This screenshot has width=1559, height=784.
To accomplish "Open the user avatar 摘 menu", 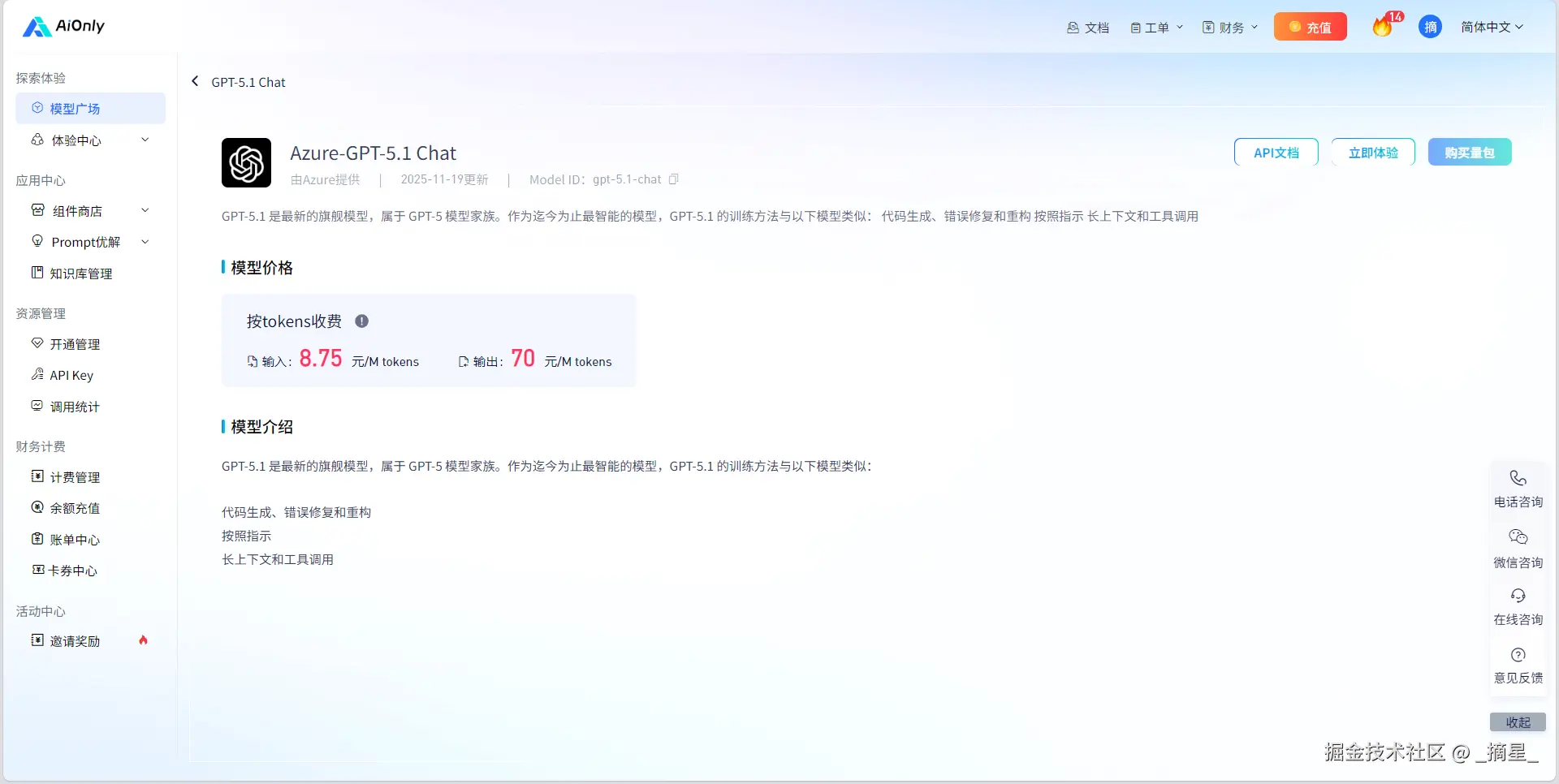I will click(1430, 27).
